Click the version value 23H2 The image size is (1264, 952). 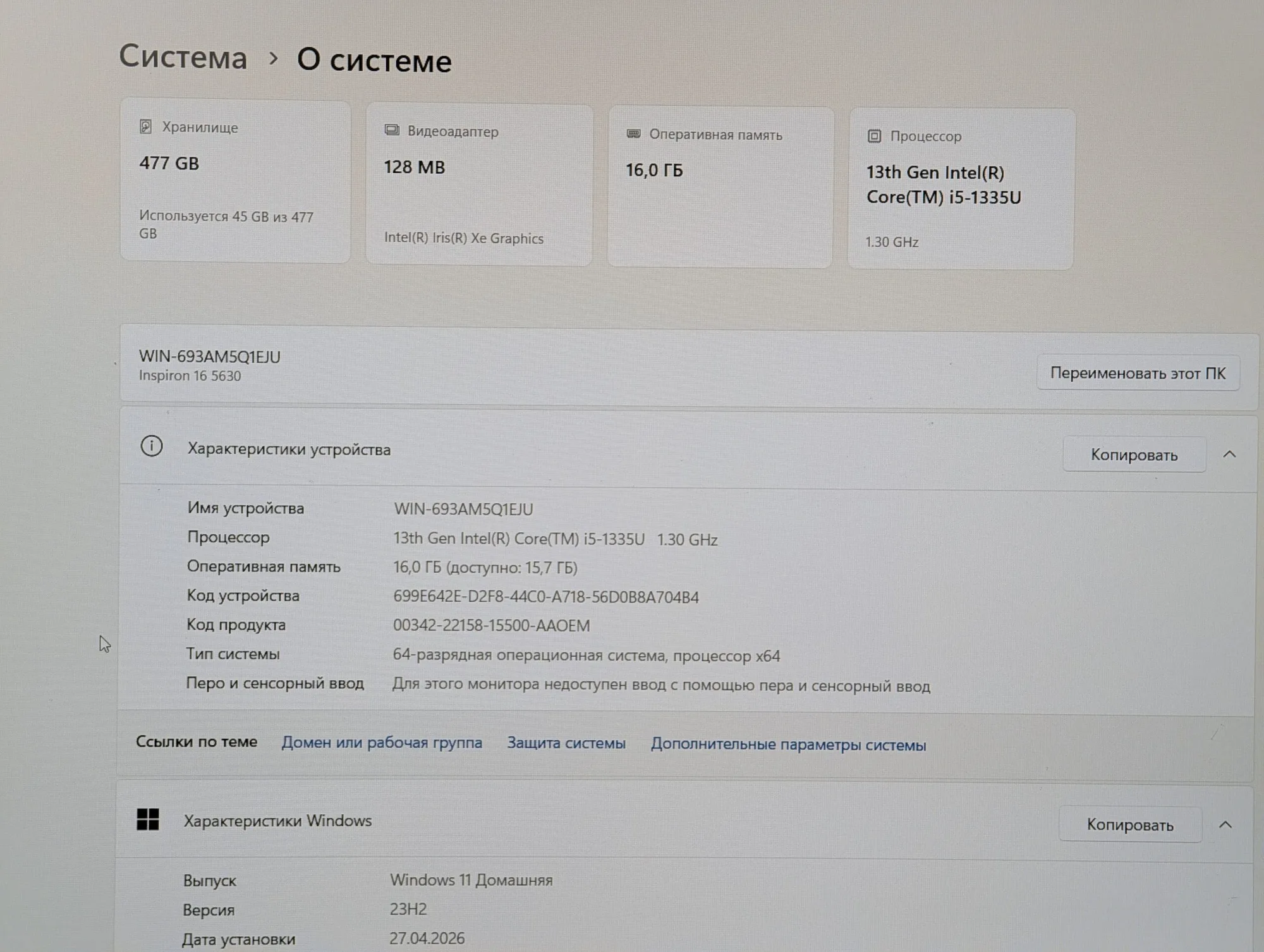(408, 909)
